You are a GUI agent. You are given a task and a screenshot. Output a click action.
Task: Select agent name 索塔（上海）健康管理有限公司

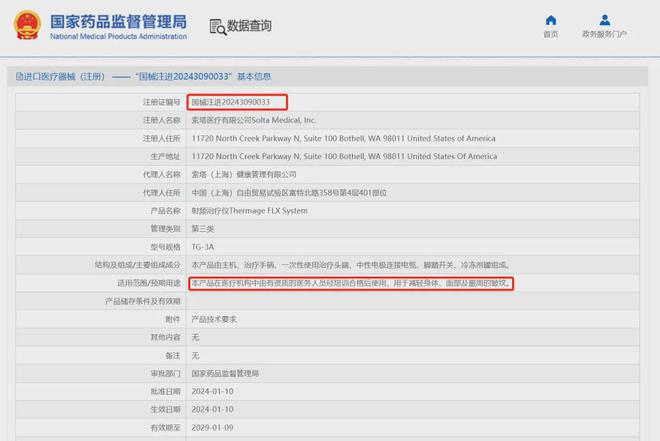(244, 175)
